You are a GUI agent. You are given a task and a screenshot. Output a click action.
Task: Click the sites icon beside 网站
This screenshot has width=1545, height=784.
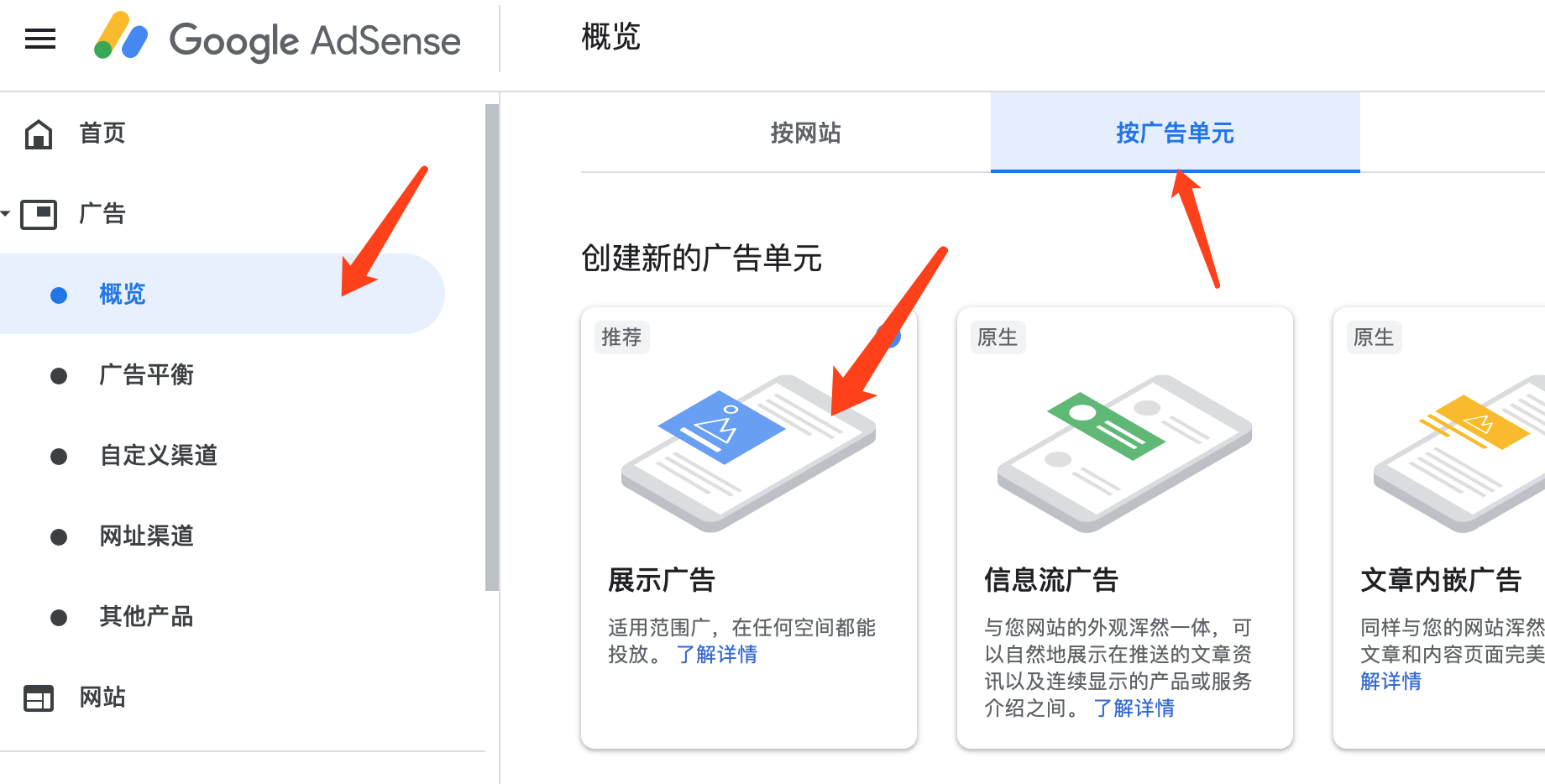point(39,698)
